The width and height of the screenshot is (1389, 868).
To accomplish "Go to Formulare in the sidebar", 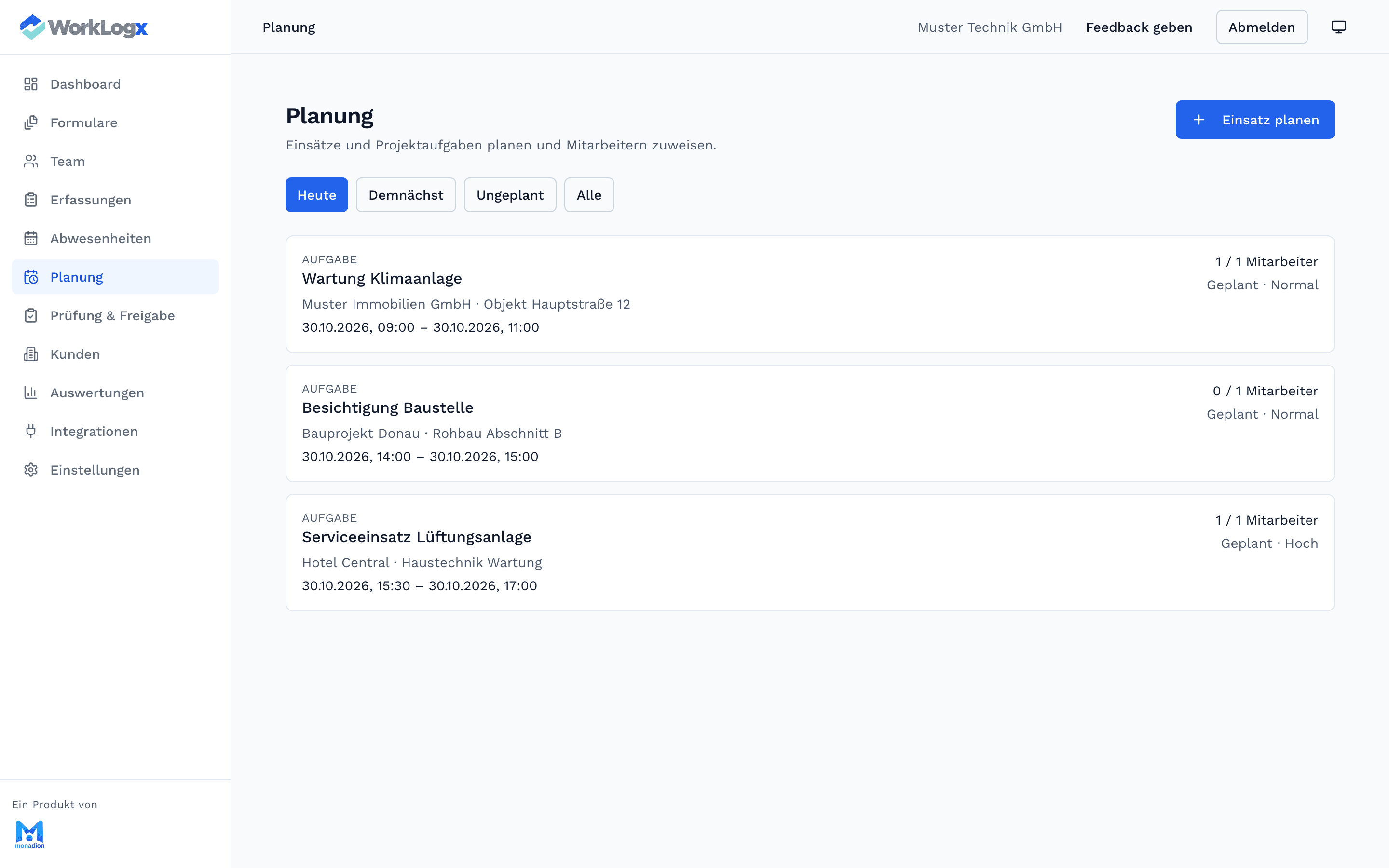I will [x=115, y=123].
